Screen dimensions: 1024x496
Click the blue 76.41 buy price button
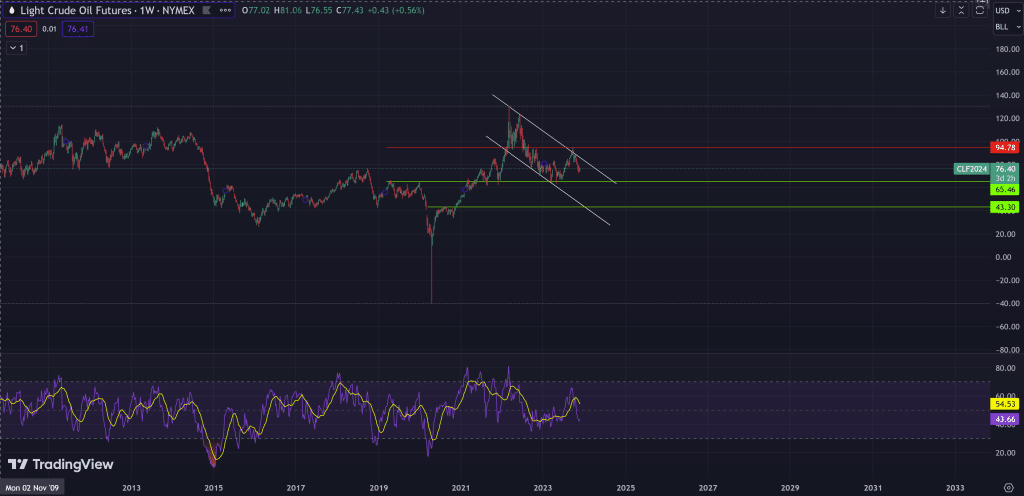[77, 30]
